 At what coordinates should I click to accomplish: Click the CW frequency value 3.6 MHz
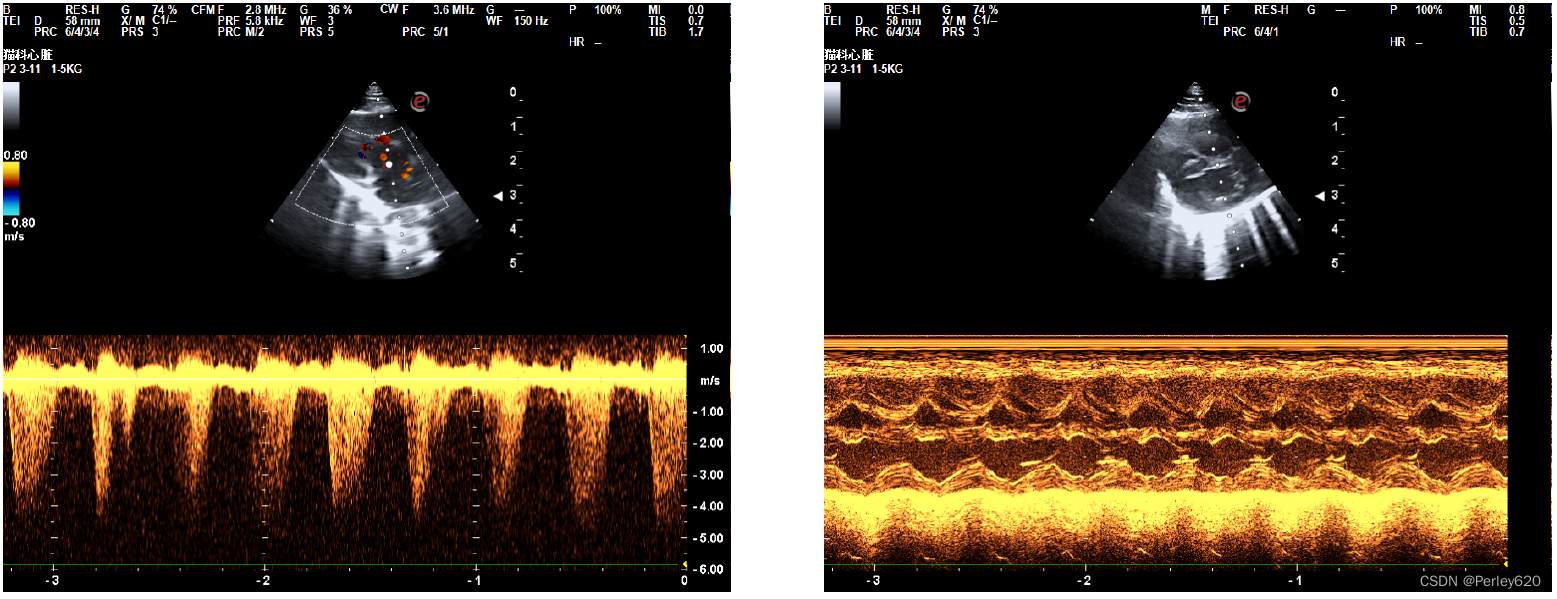[453, 9]
